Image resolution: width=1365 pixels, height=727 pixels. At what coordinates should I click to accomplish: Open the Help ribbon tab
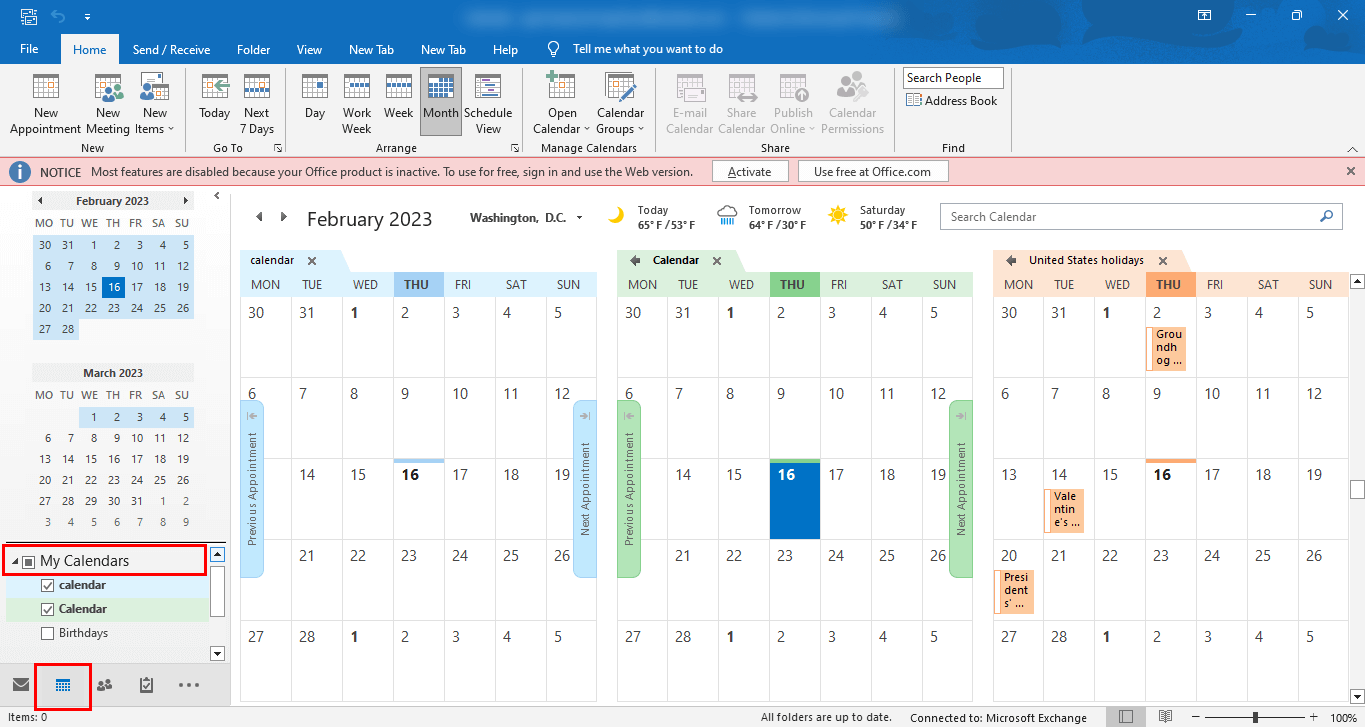tap(505, 49)
